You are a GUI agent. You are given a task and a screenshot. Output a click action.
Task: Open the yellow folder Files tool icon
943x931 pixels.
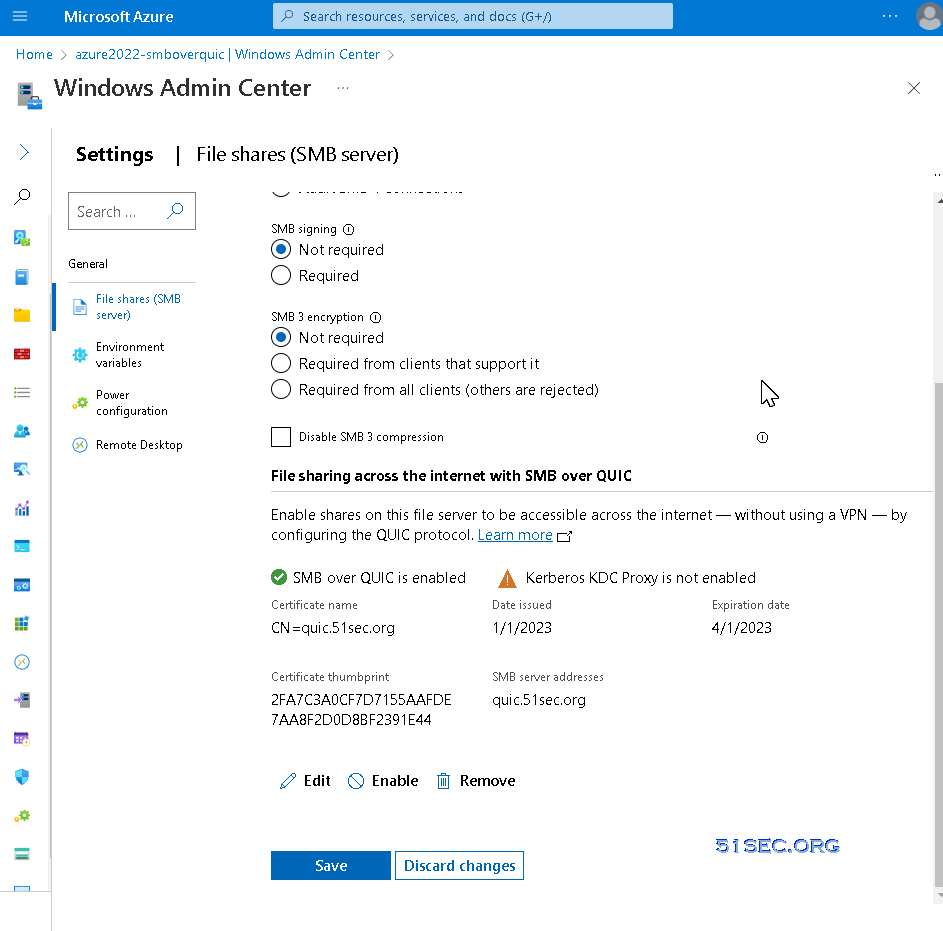point(22,315)
